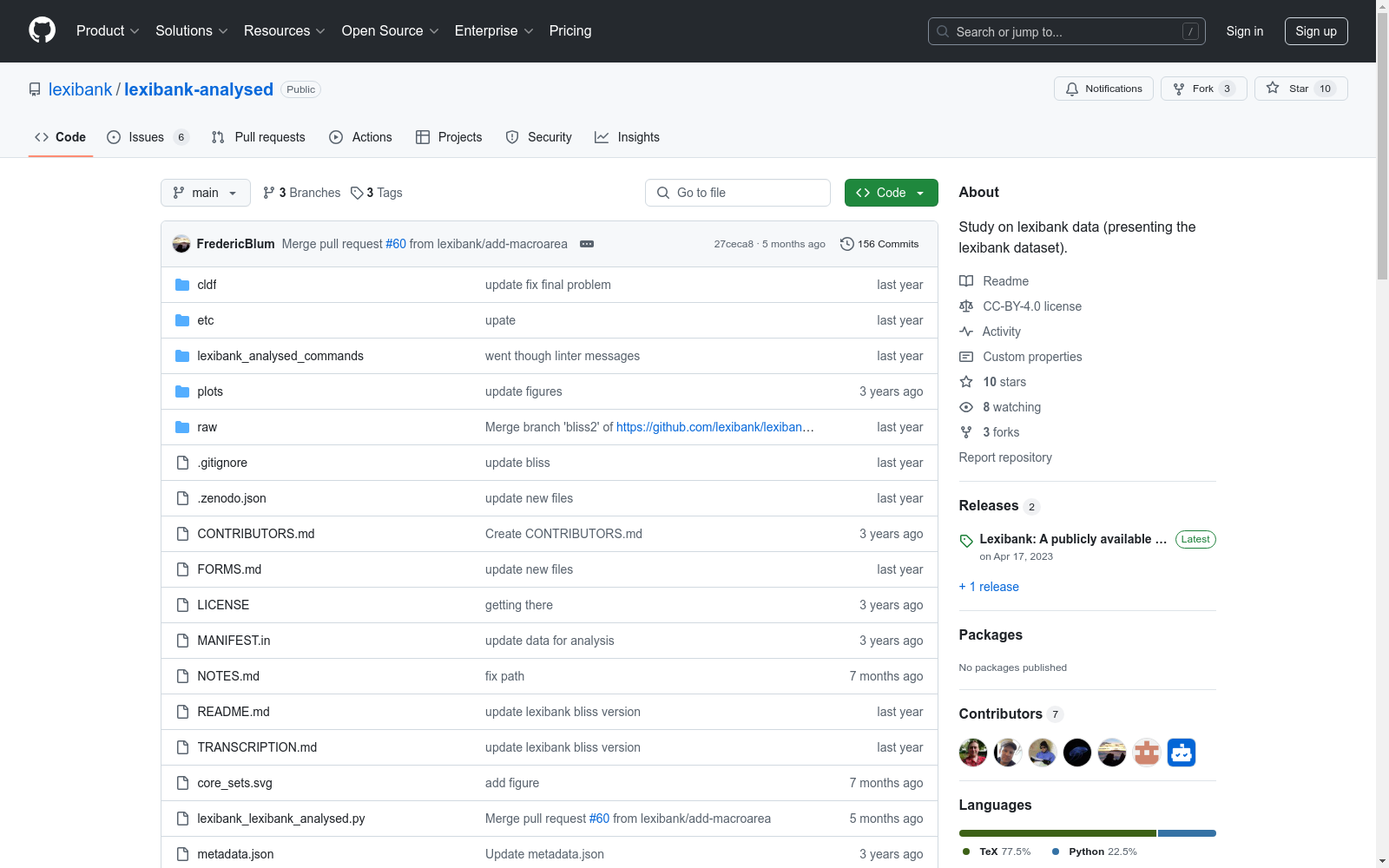Expand the Open Source menu
The image size is (1389, 868).
click(x=391, y=30)
